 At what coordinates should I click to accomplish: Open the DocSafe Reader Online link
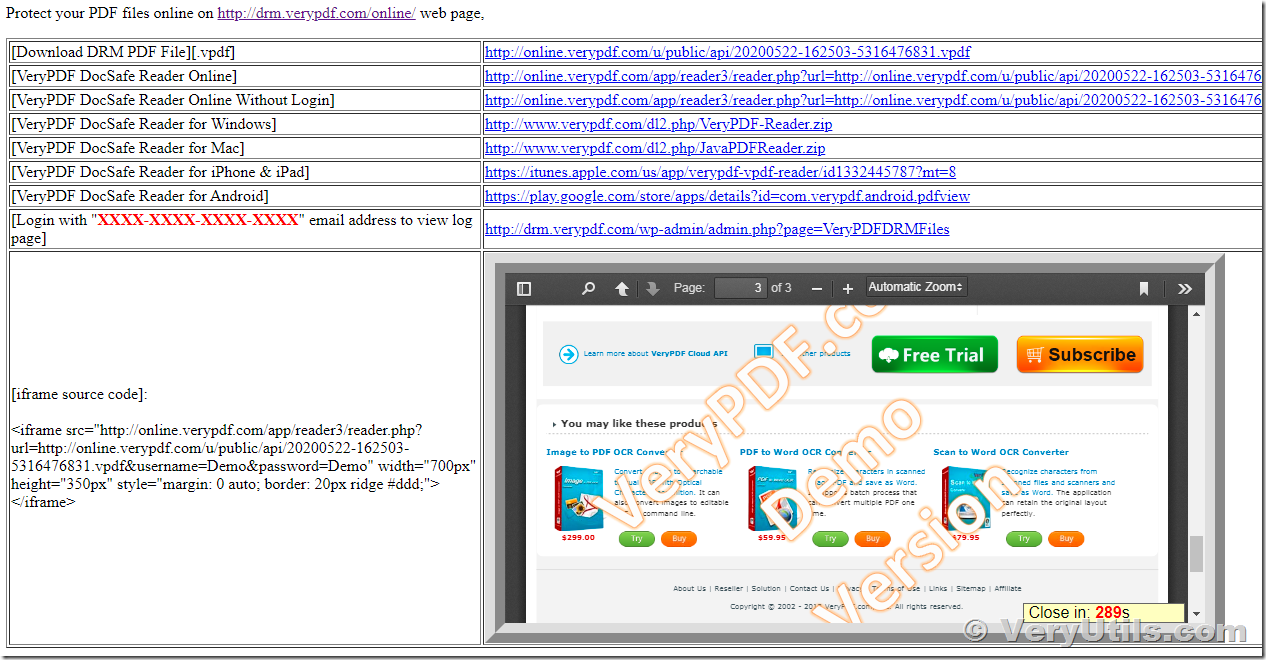point(873,76)
